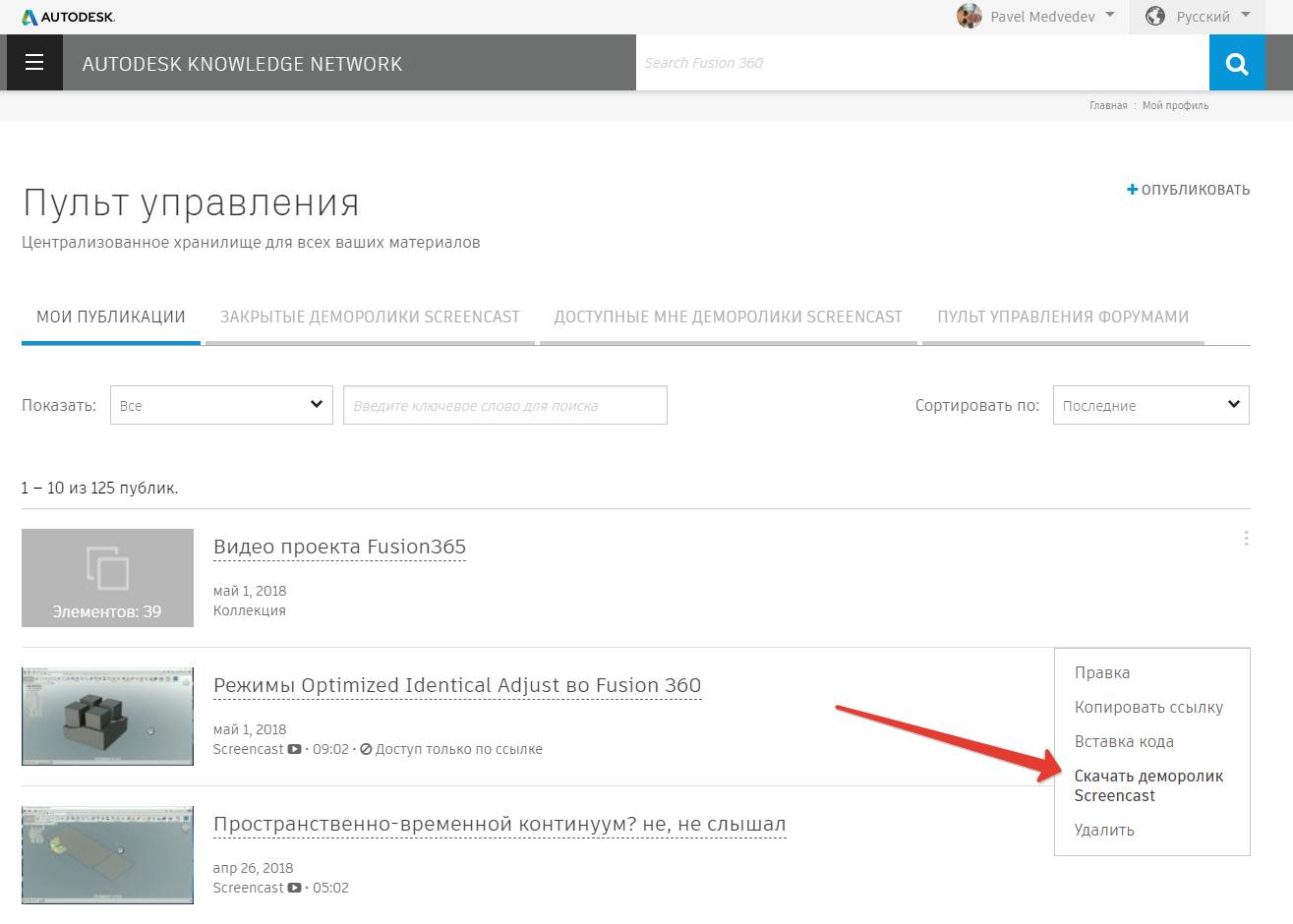The width and height of the screenshot is (1293, 924).
Task: Switch to ЗАКРЫТЫЕ ДЕМОРОЛИКИ SCREENCAST tab
Action: tap(370, 317)
